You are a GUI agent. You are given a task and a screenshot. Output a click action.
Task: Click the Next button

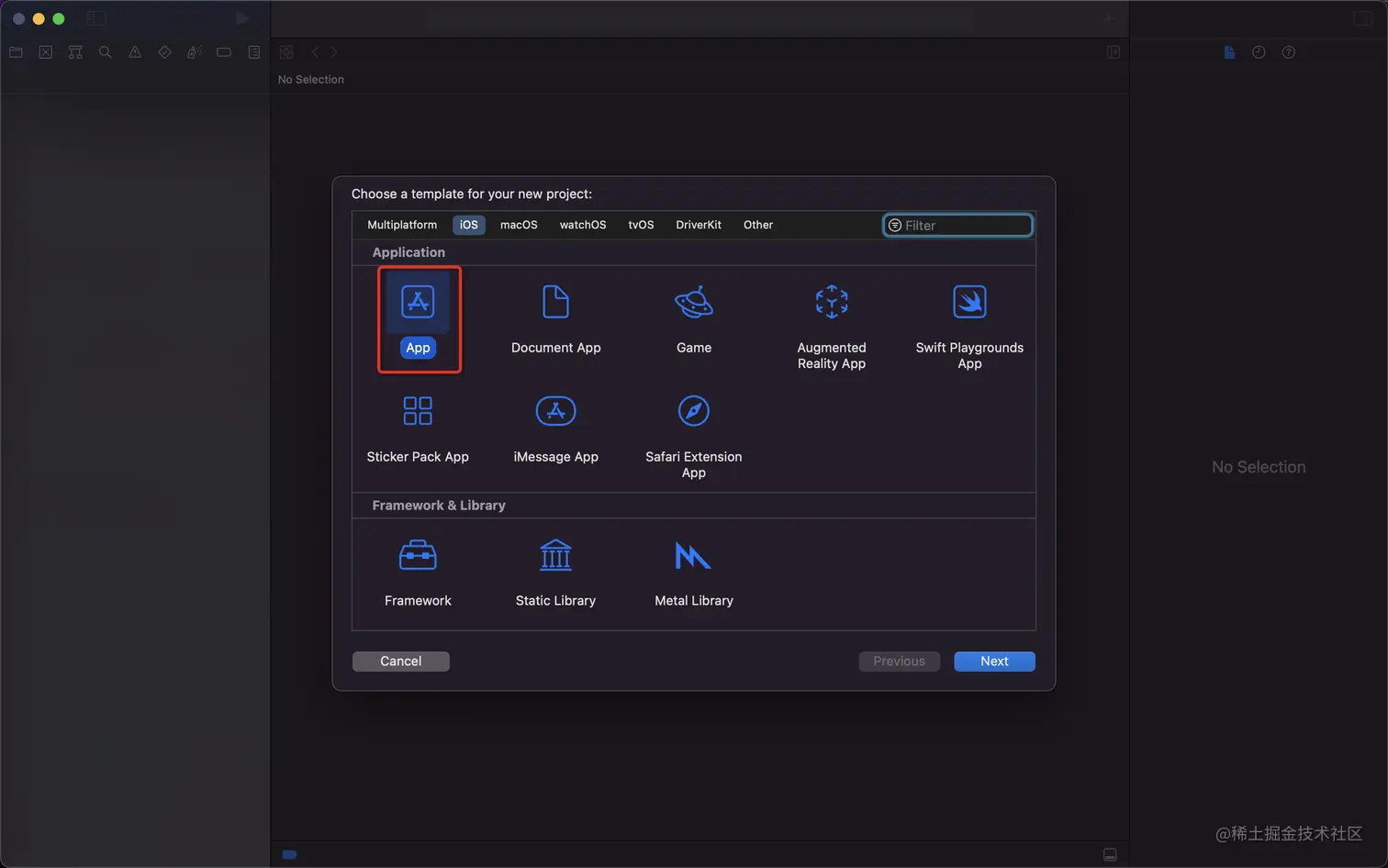pyautogui.click(x=994, y=662)
